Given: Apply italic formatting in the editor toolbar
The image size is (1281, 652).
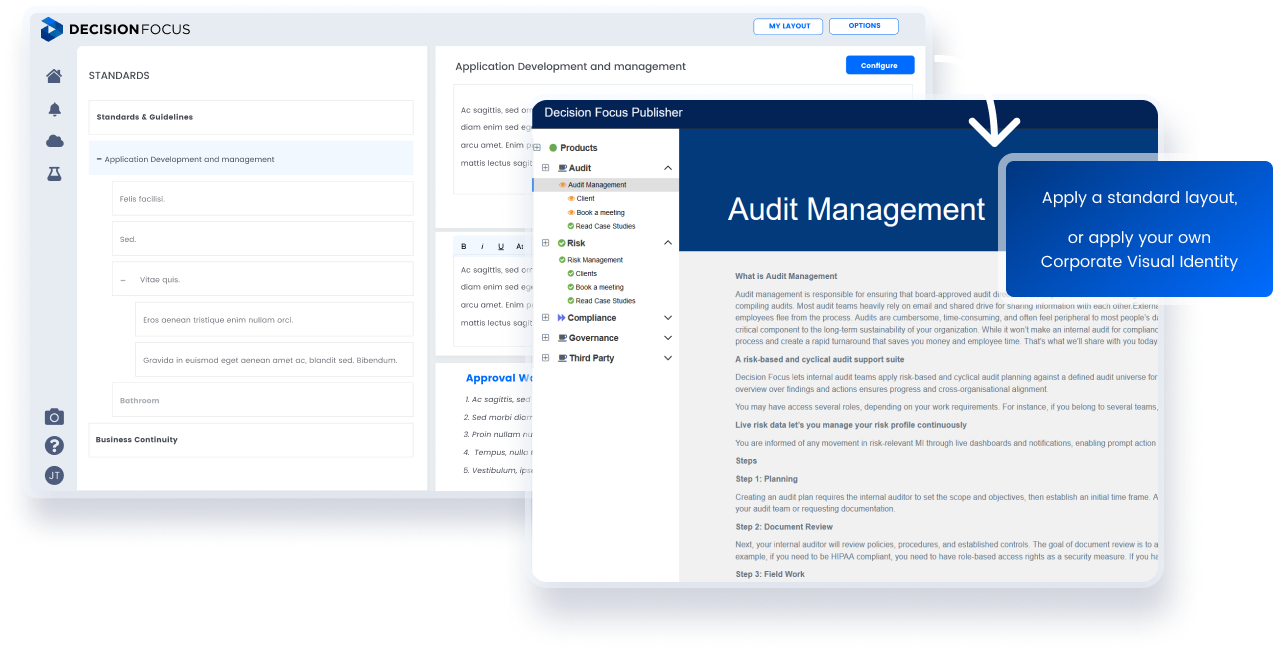Looking at the screenshot, I should (482, 246).
